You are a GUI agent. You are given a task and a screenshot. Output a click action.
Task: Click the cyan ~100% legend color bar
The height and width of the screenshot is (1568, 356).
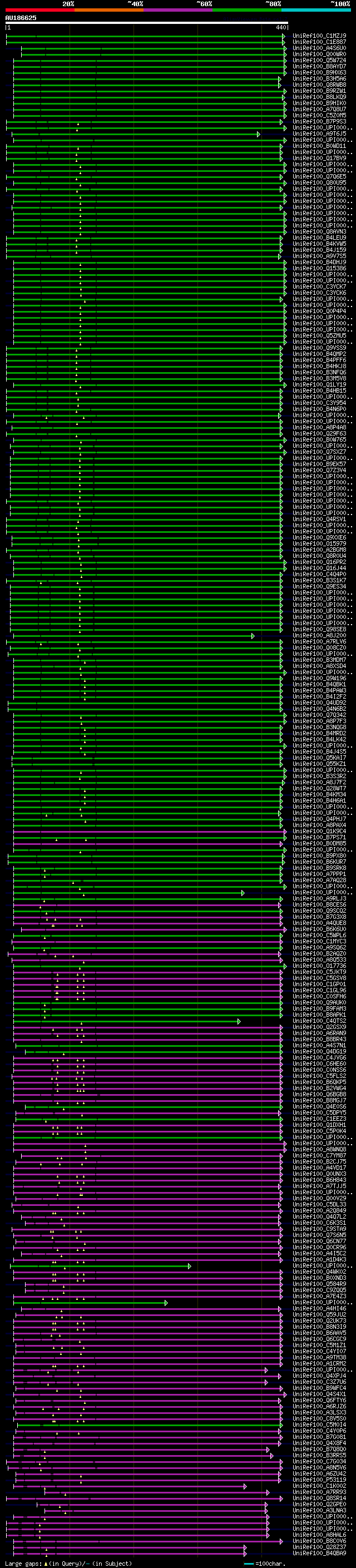tap(316, 10)
